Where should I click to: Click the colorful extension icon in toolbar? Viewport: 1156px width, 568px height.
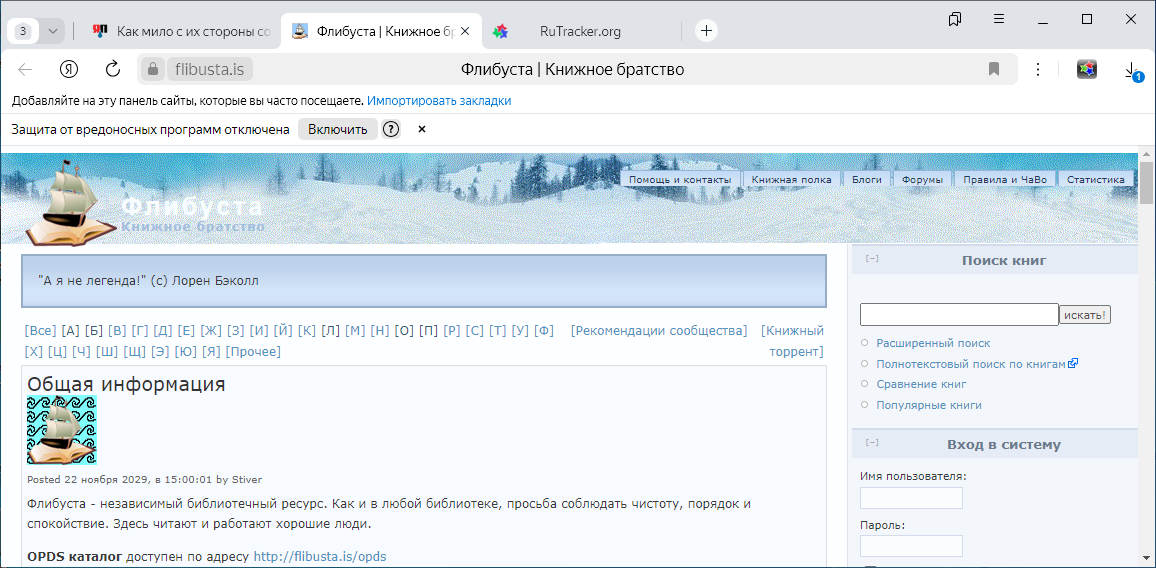[1087, 69]
